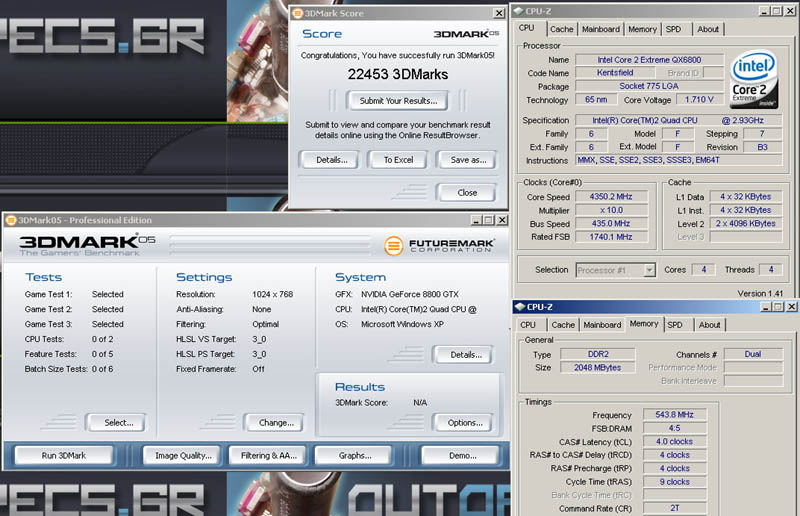
Task: Open Image Quality tool
Action: tap(183, 455)
